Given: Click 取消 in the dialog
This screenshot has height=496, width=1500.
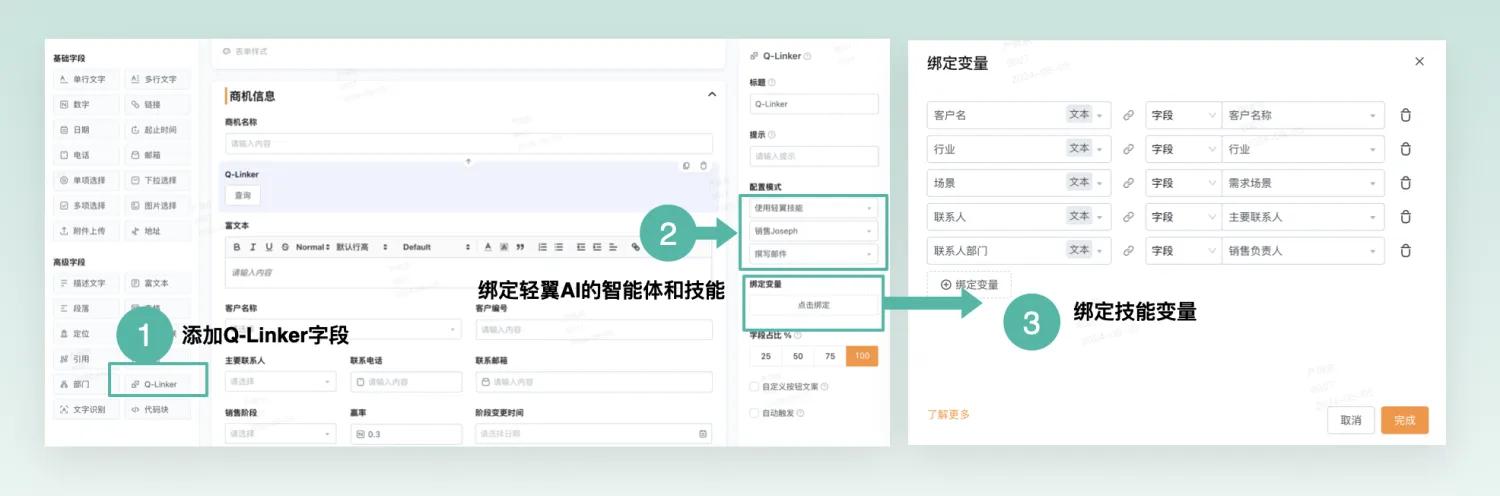Looking at the screenshot, I should [1351, 421].
